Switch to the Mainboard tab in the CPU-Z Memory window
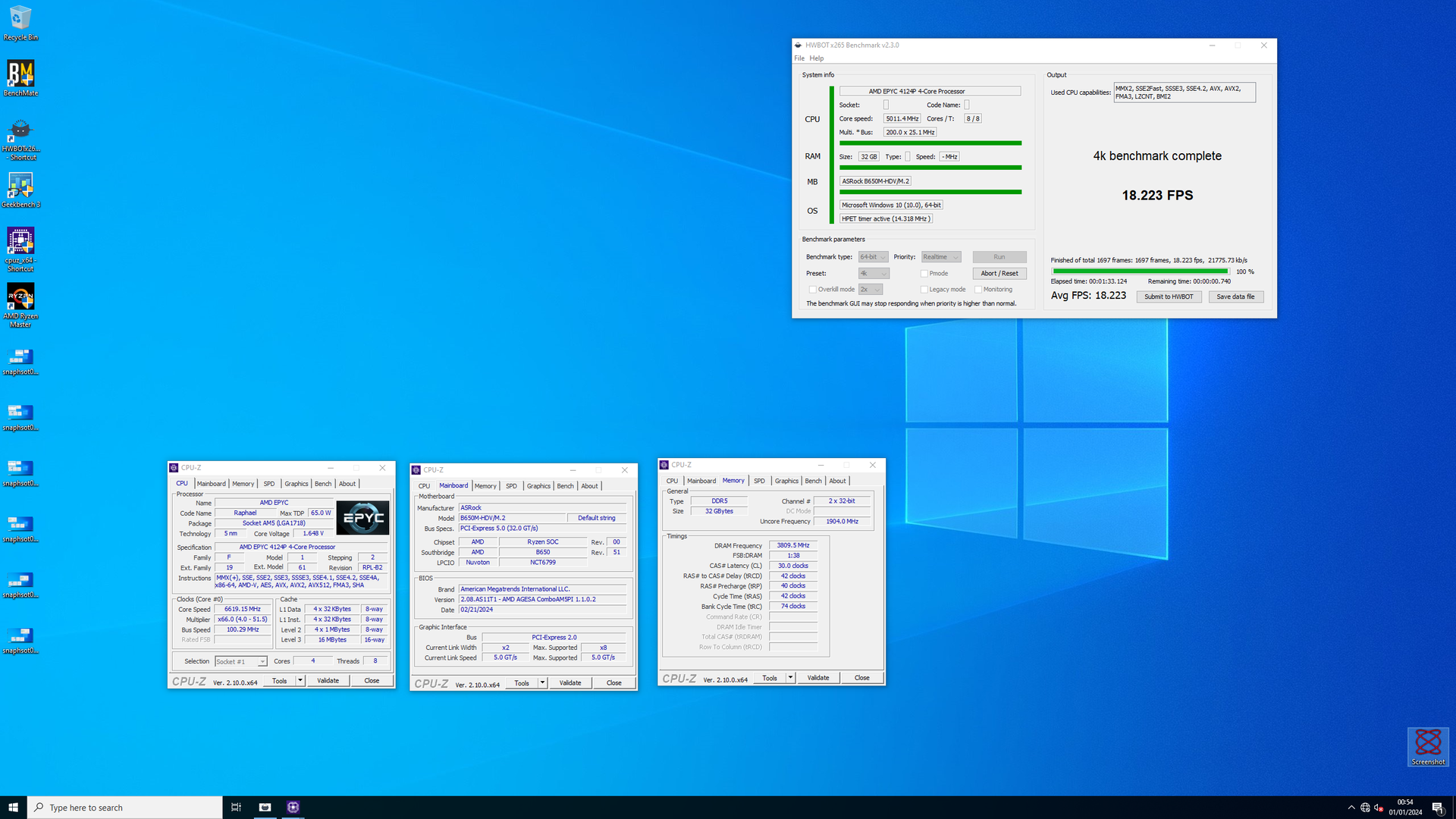 point(701,481)
